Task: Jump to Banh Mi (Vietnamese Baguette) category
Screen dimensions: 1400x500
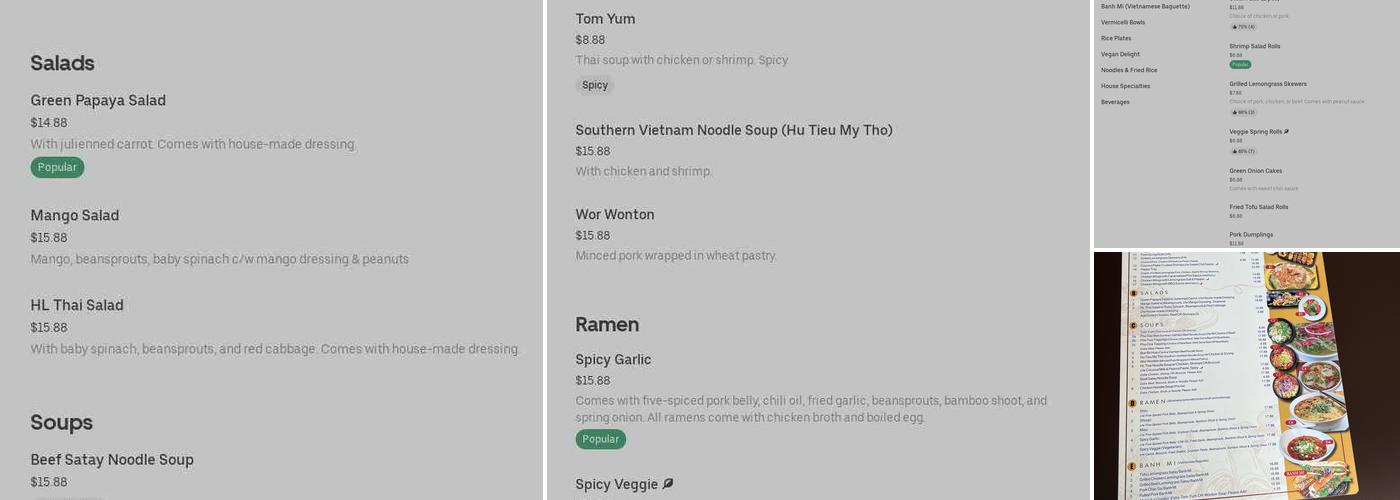Action: (x=1145, y=6)
